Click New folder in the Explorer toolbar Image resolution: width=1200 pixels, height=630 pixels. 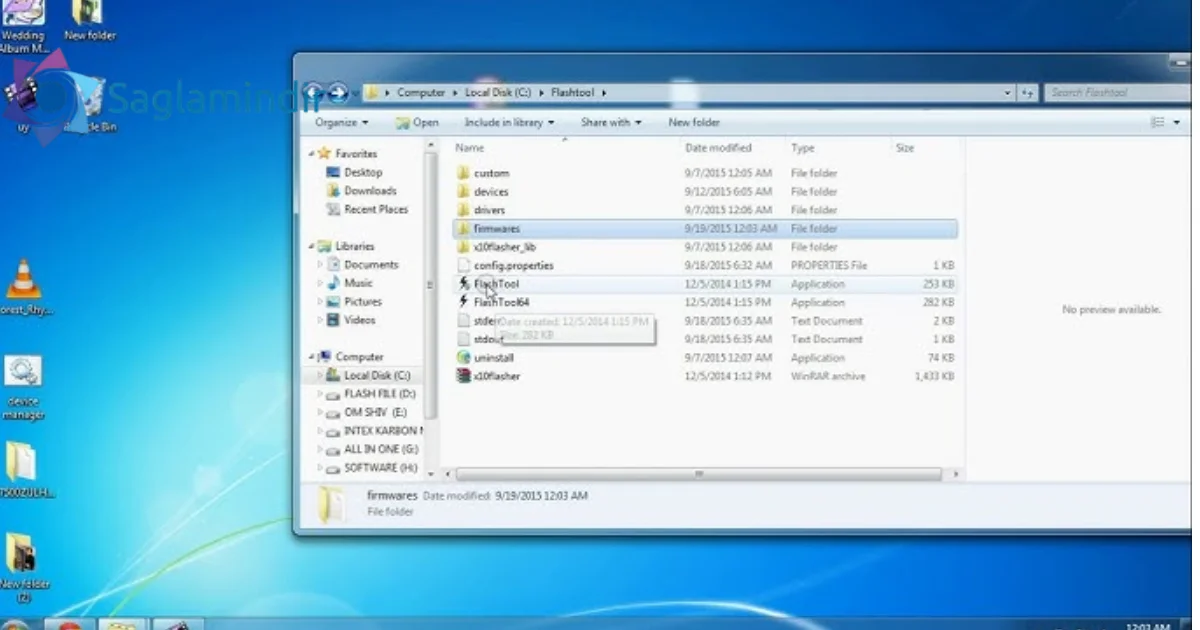click(x=694, y=122)
